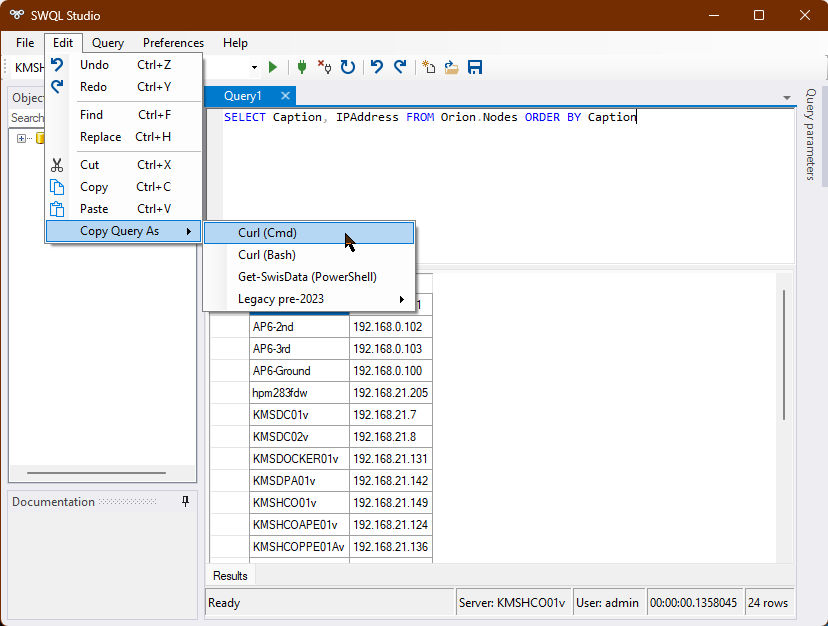Close the Query1 tab
The image size is (828, 626).
(x=285, y=96)
